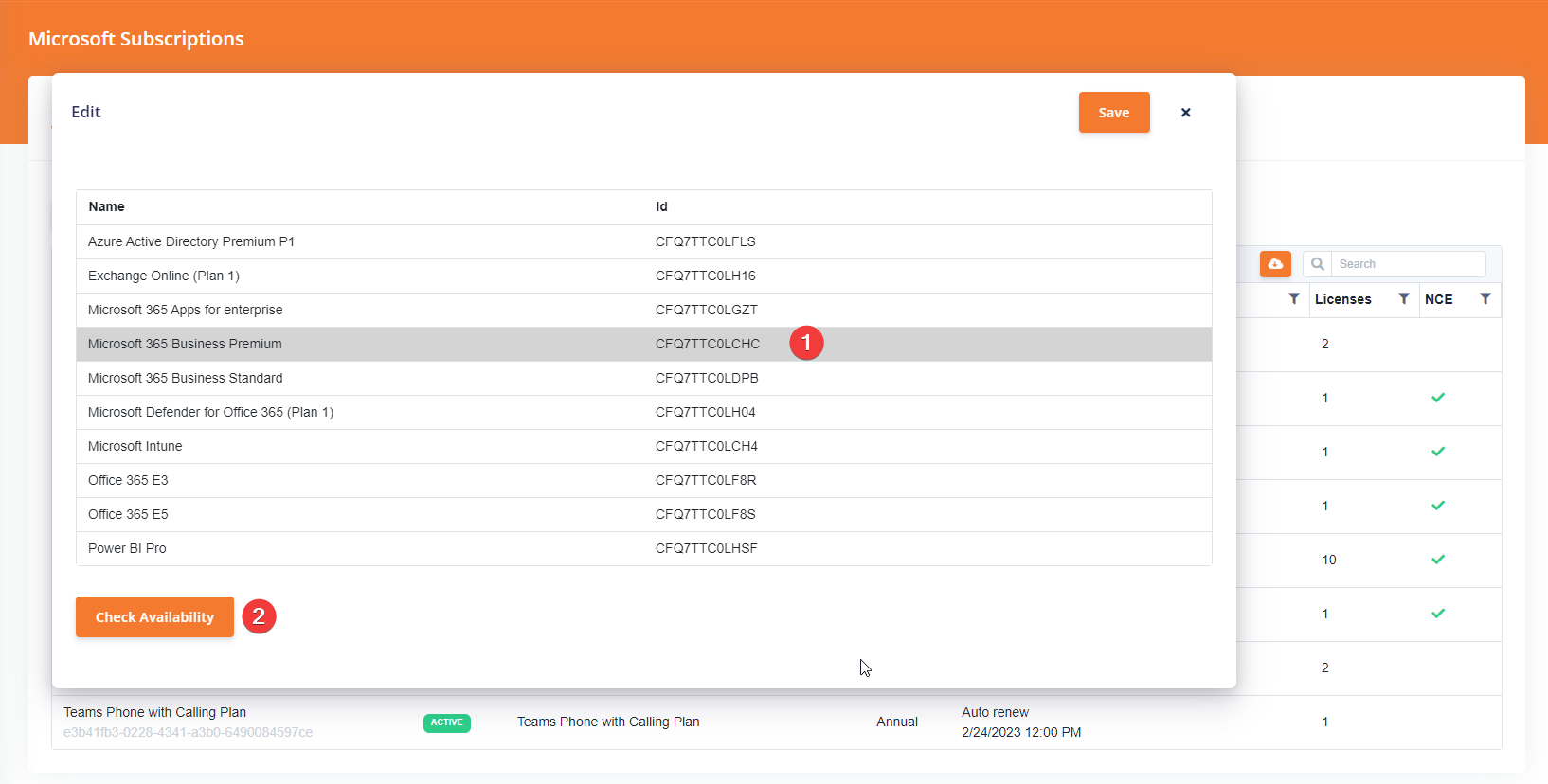Close the Edit dialog with the X
Image resolution: width=1548 pixels, height=784 pixels.
tap(1185, 113)
